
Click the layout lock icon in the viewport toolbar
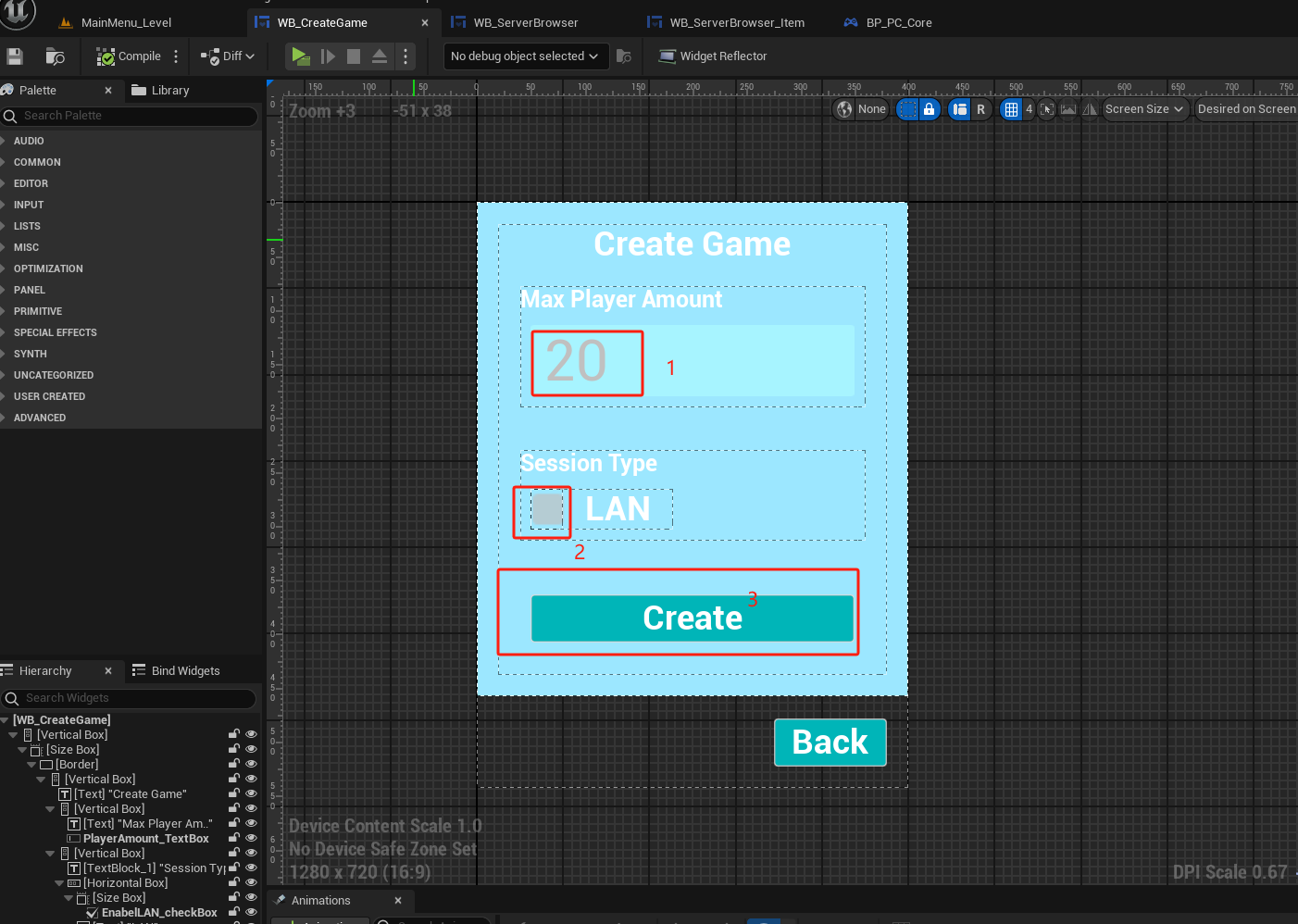point(930,109)
